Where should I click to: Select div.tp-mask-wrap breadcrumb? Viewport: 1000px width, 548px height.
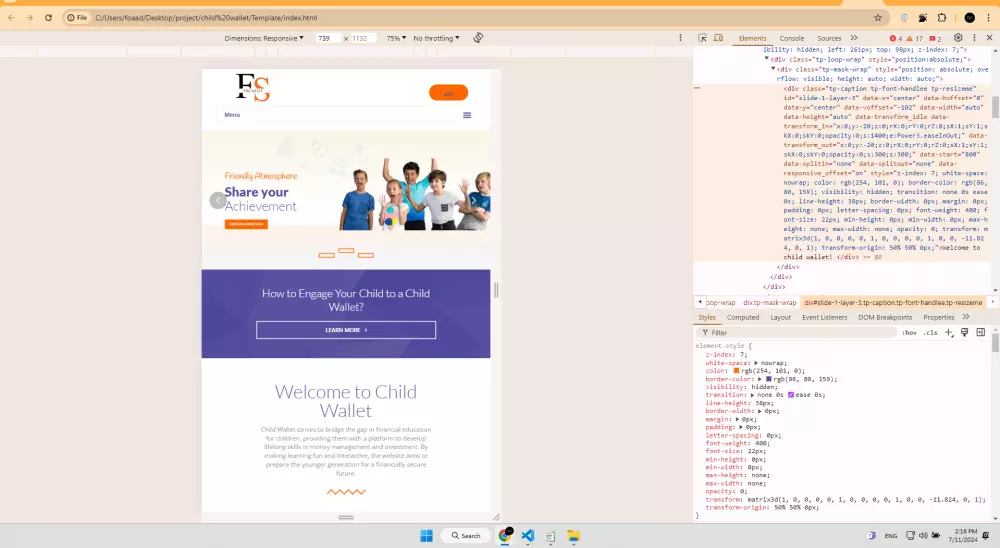[x=770, y=302]
